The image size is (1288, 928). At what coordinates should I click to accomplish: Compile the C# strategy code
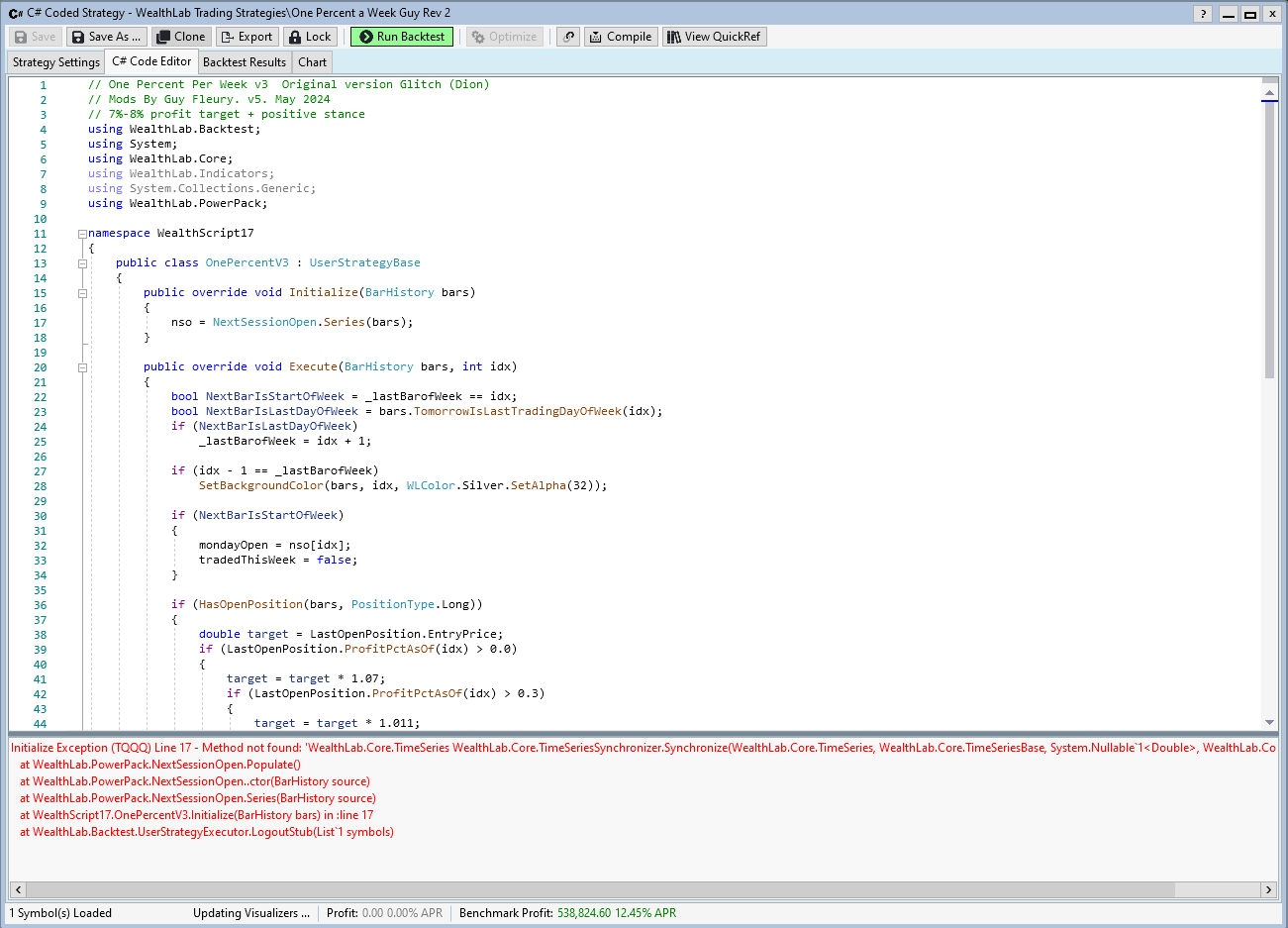point(619,37)
